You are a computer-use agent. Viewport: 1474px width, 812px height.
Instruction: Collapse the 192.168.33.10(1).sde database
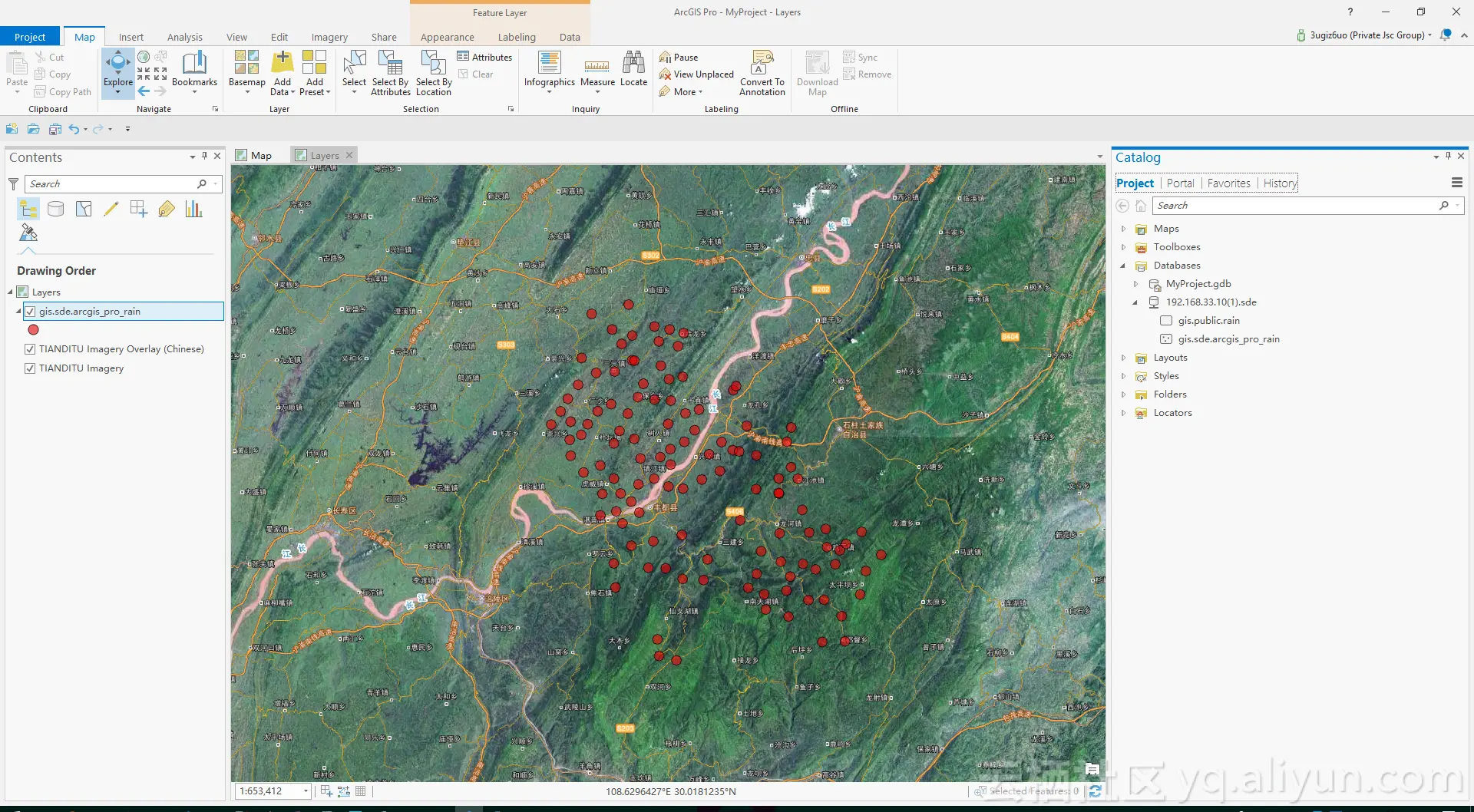coord(1136,302)
